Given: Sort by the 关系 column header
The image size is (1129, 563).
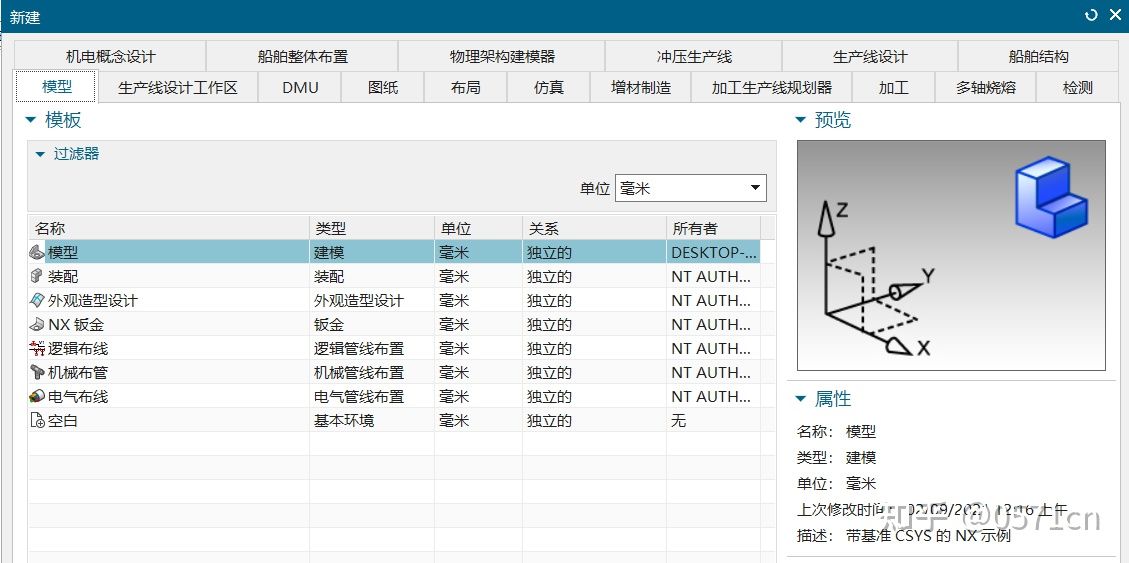Looking at the screenshot, I should (x=594, y=228).
